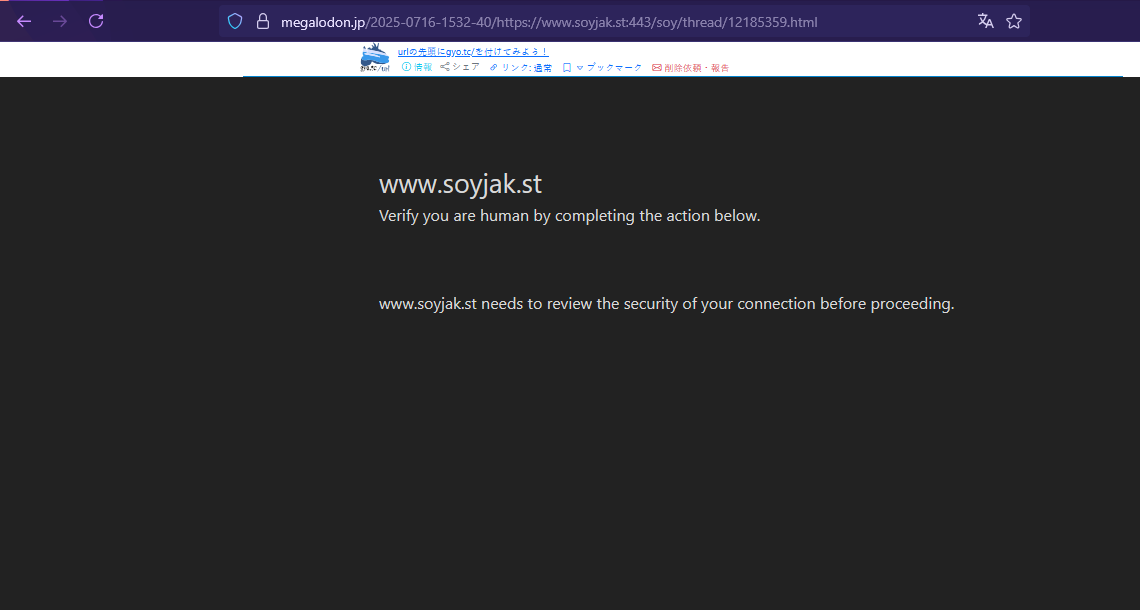Go back to the previous page
The width and height of the screenshot is (1140, 610).
point(24,21)
